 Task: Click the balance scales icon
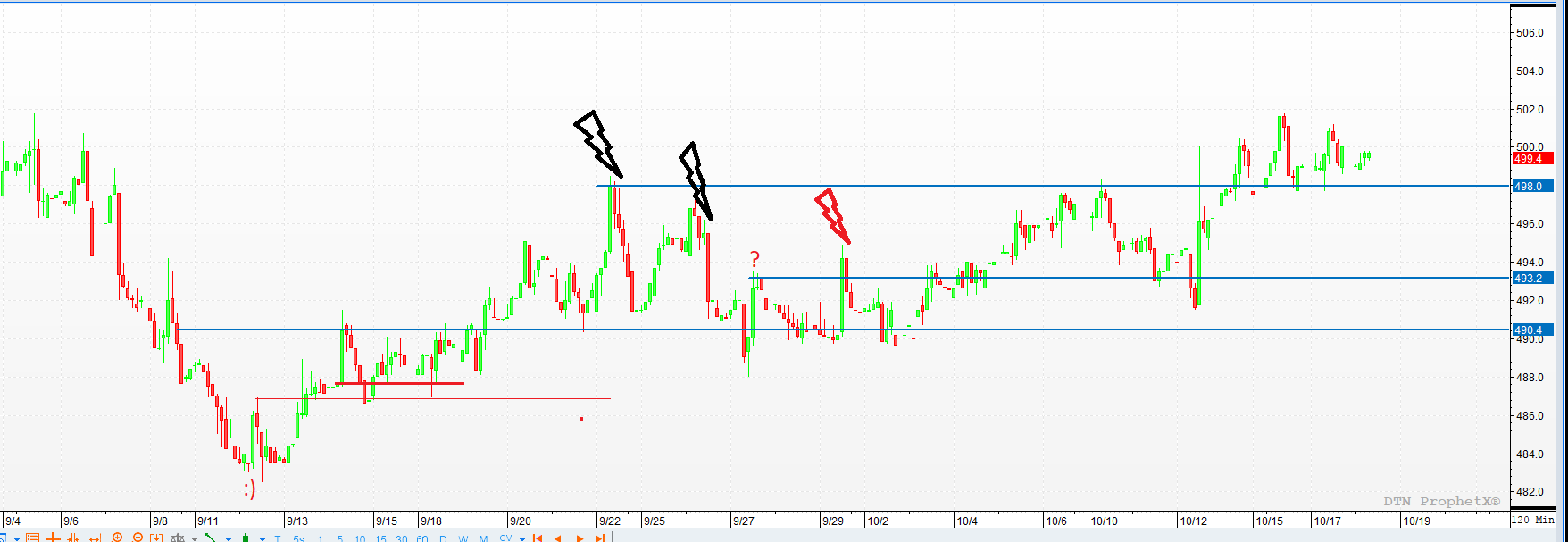[x=178, y=538]
